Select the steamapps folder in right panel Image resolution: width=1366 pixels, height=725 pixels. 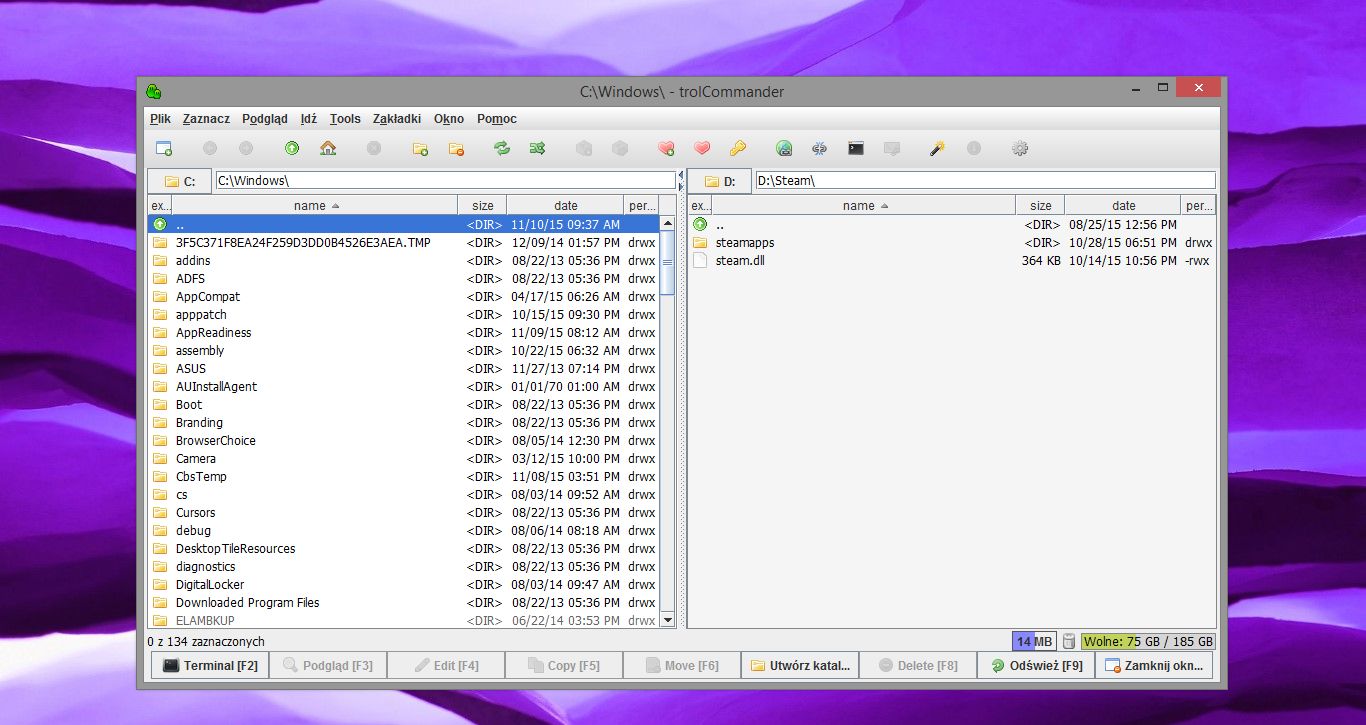click(x=952, y=242)
